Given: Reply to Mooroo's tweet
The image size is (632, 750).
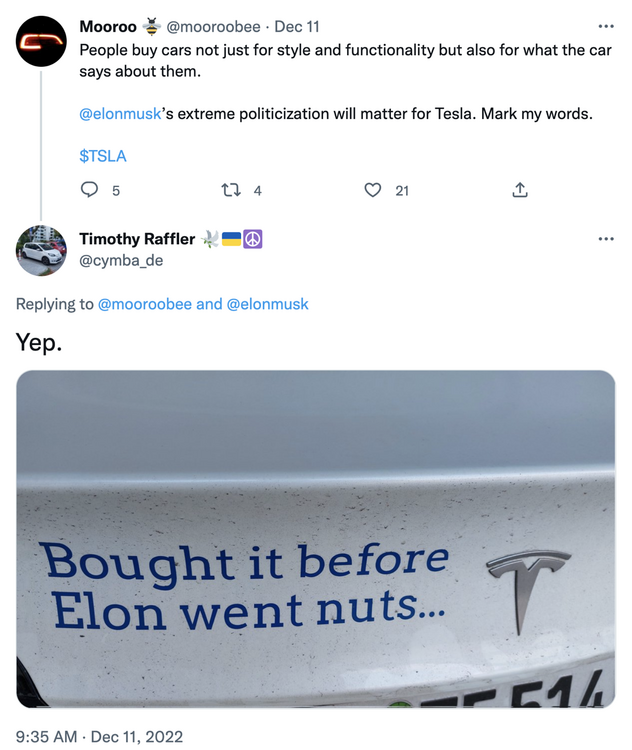Looking at the screenshot, I should point(89,190).
